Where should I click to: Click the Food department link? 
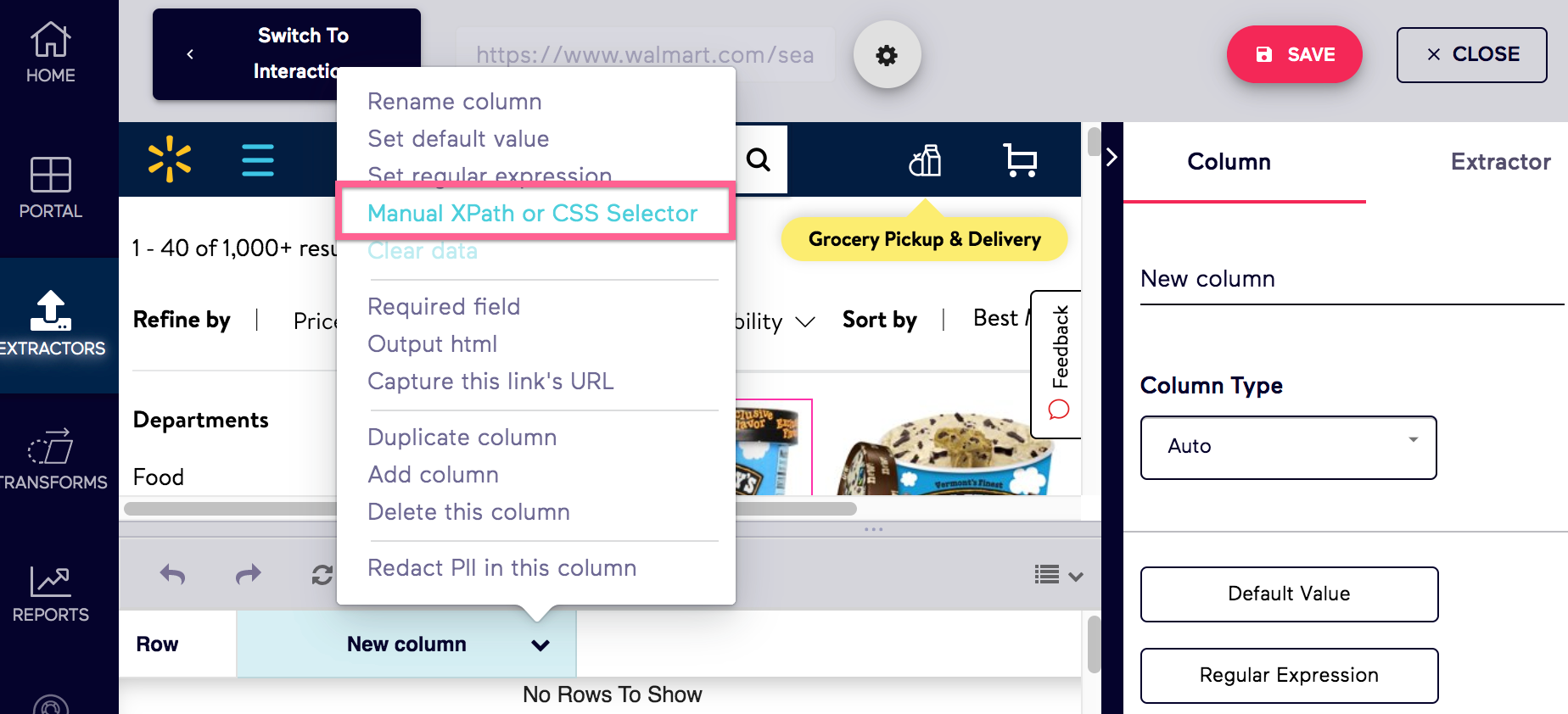click(159, 477)
